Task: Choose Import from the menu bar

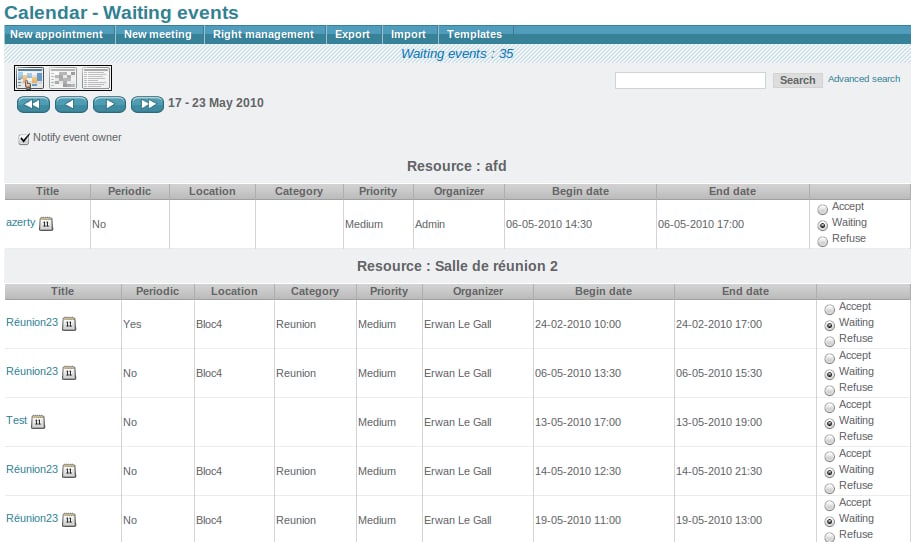Action: coord(408,34)
